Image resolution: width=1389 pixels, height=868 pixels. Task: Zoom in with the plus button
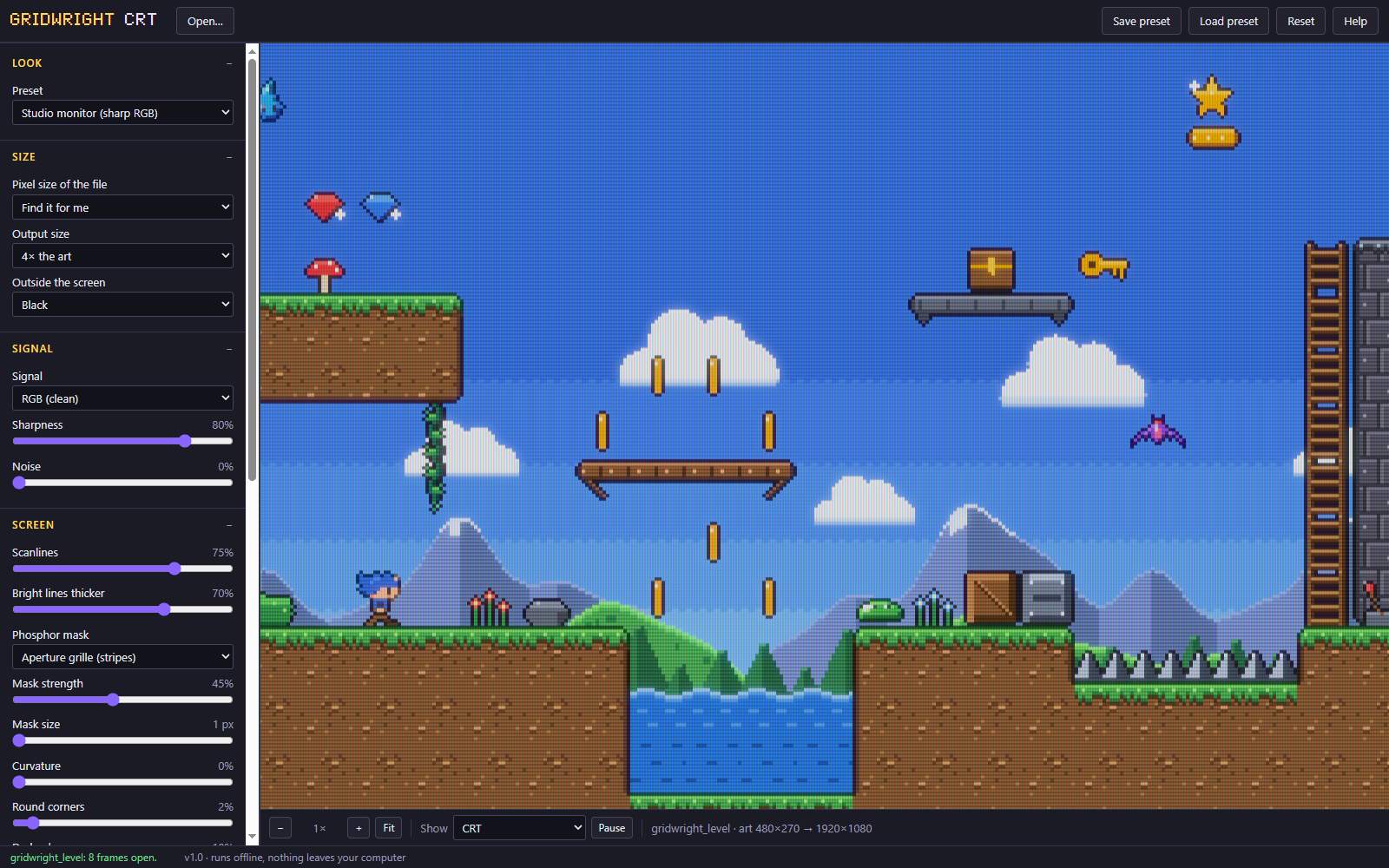[359, 828]
